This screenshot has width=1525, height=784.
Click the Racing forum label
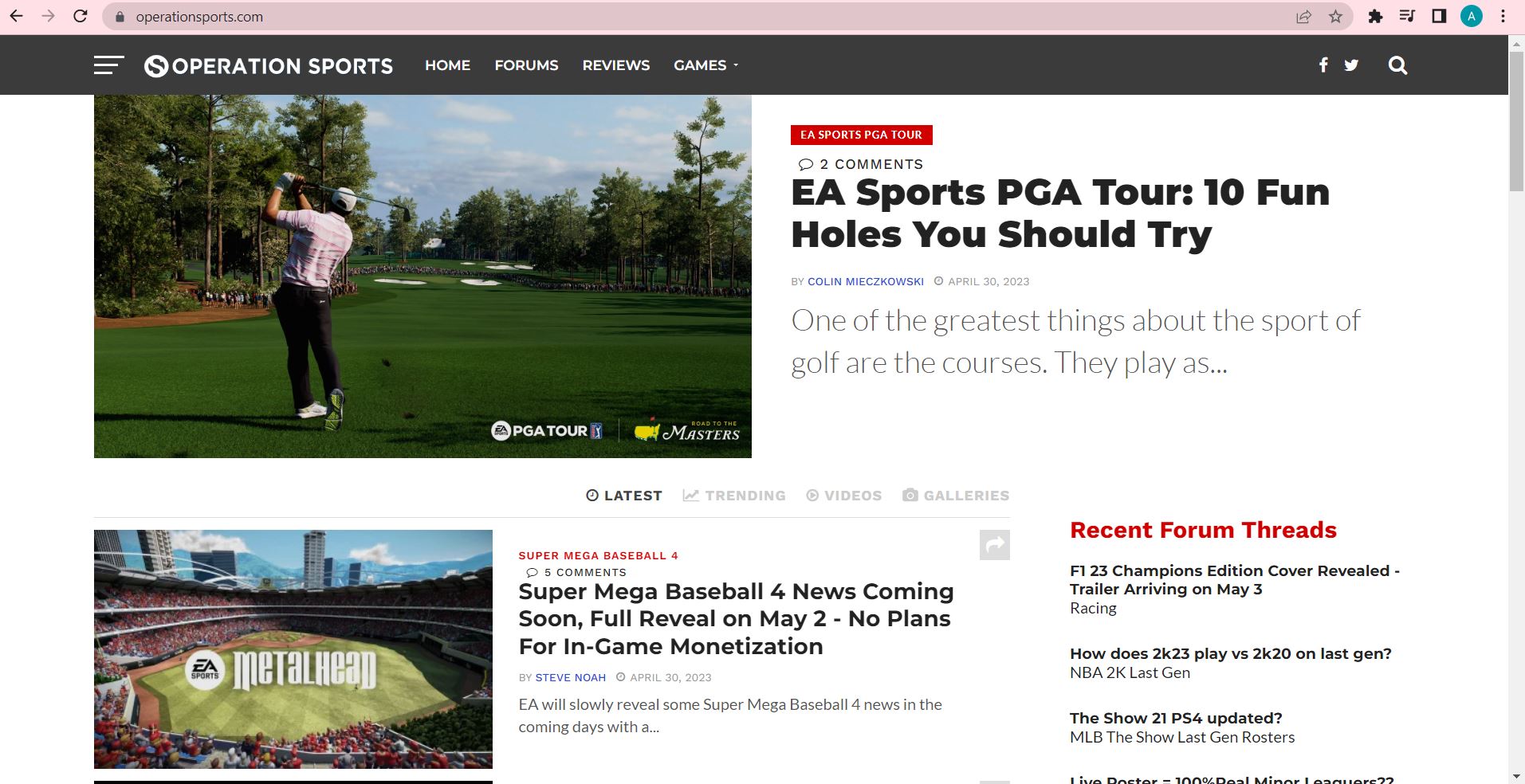tap(1093, 608)
